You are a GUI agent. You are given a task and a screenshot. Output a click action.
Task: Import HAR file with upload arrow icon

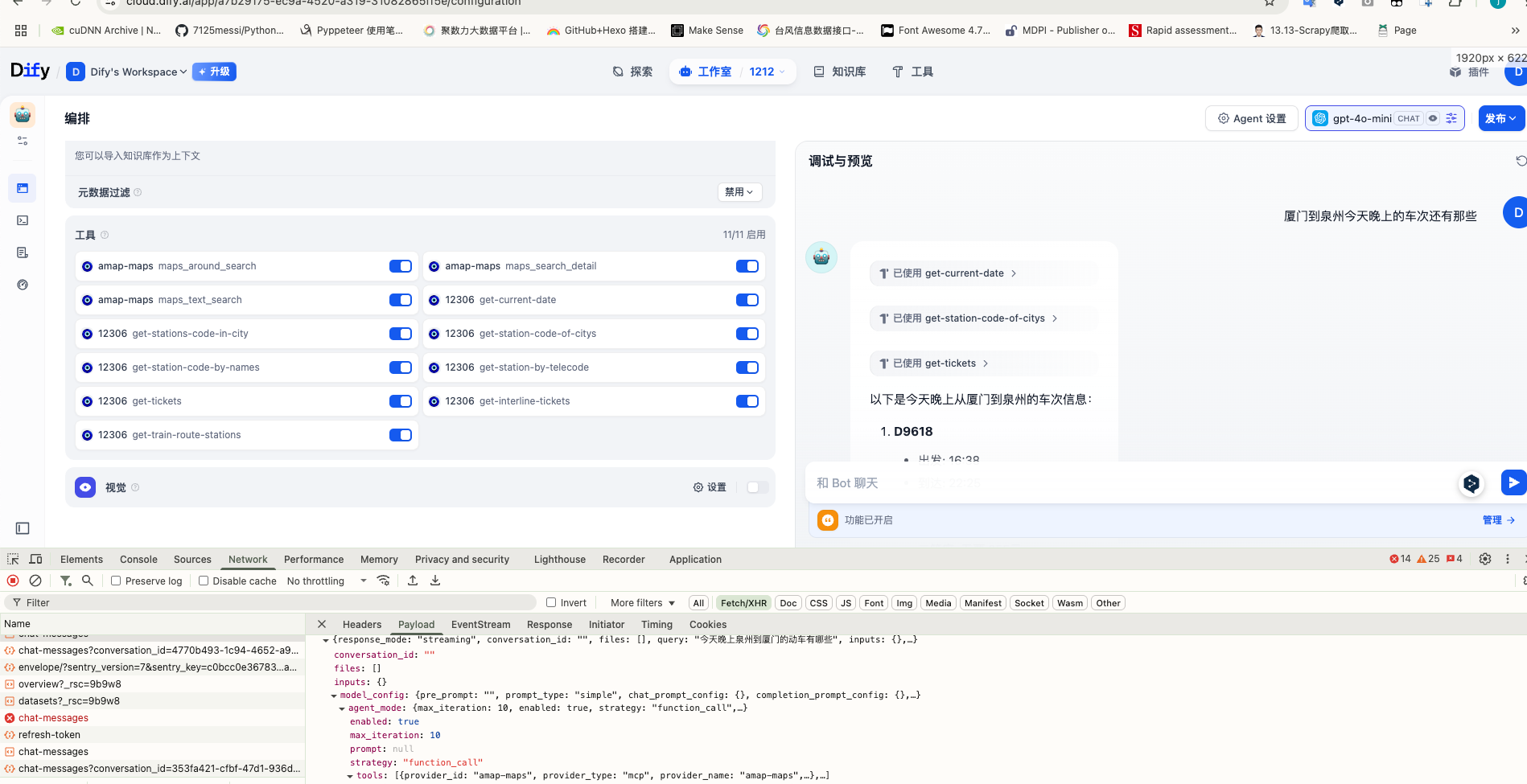point(413,581)
